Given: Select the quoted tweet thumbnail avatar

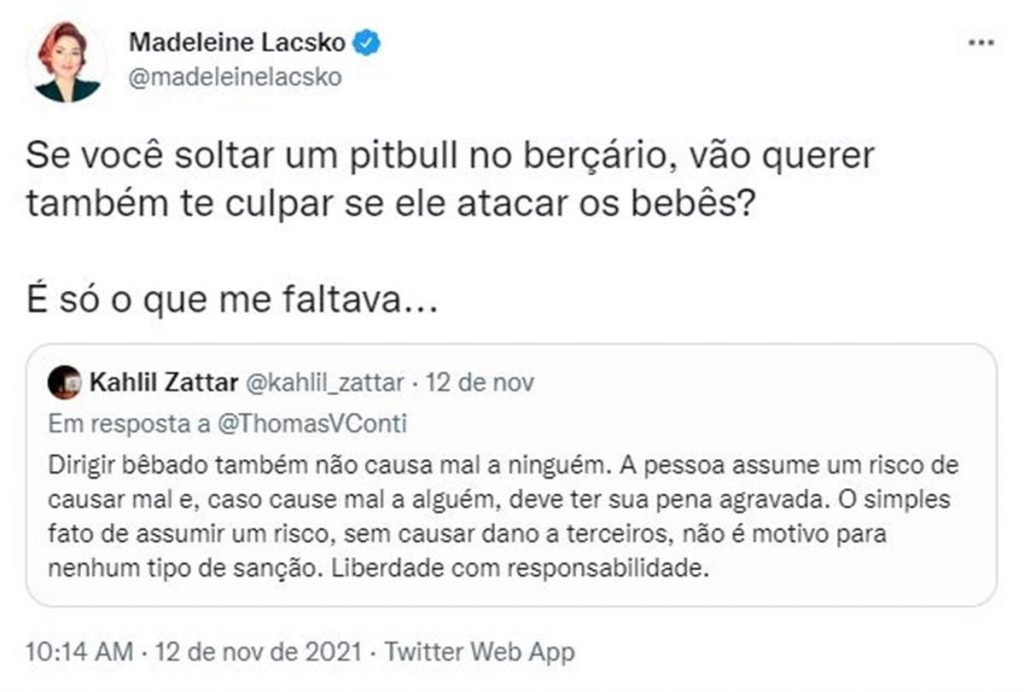Looking at the screenshot, I should tap(65, 378).
